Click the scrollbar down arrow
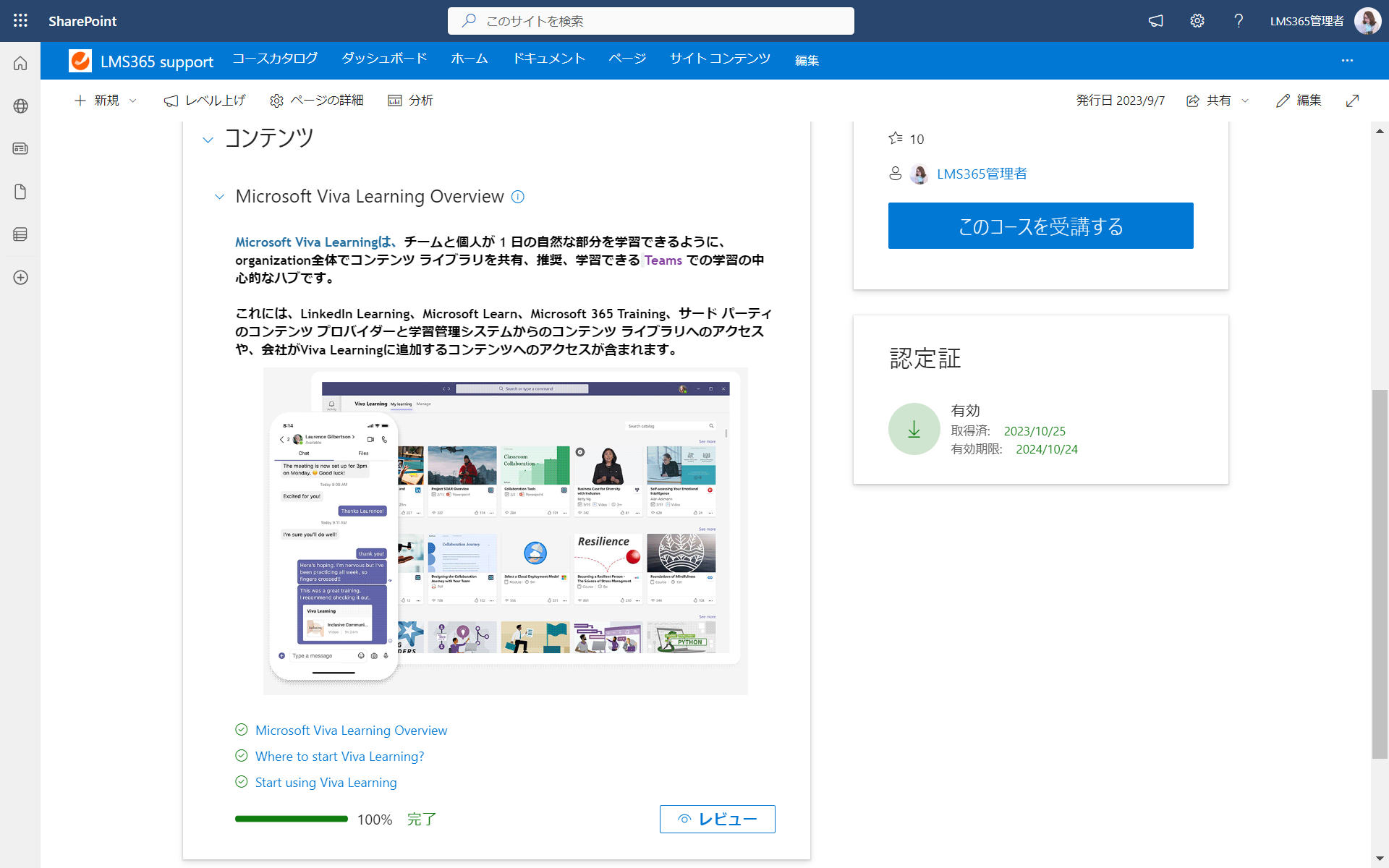Viewport: 1389px width, 868px height. pos(1380,859)
